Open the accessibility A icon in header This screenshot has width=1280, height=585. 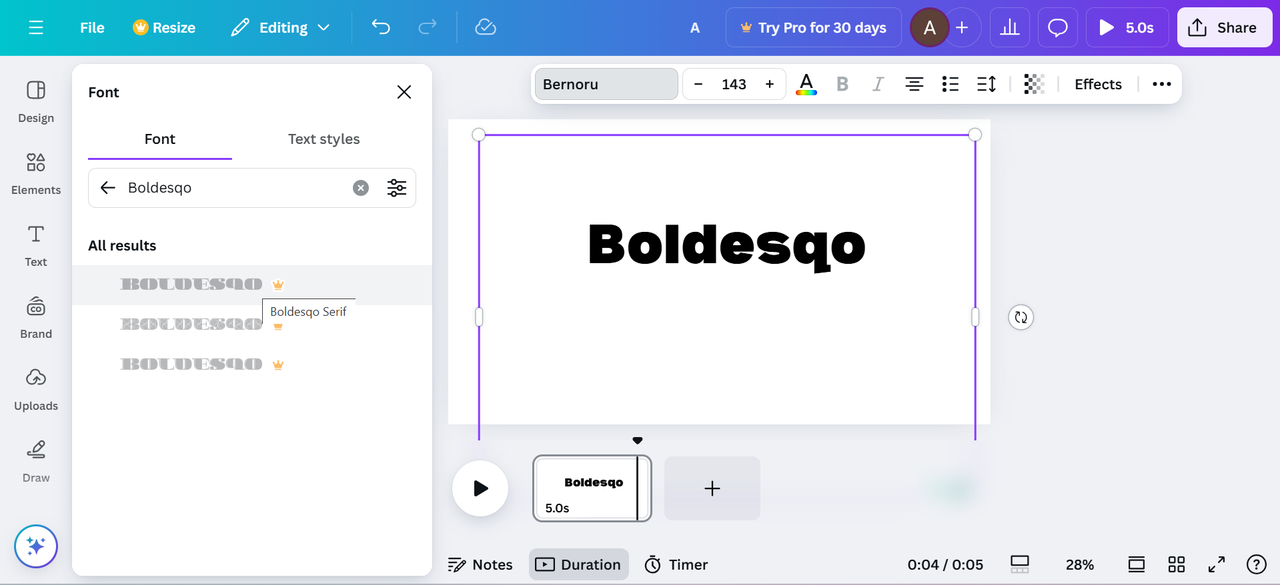pos(695,28)
